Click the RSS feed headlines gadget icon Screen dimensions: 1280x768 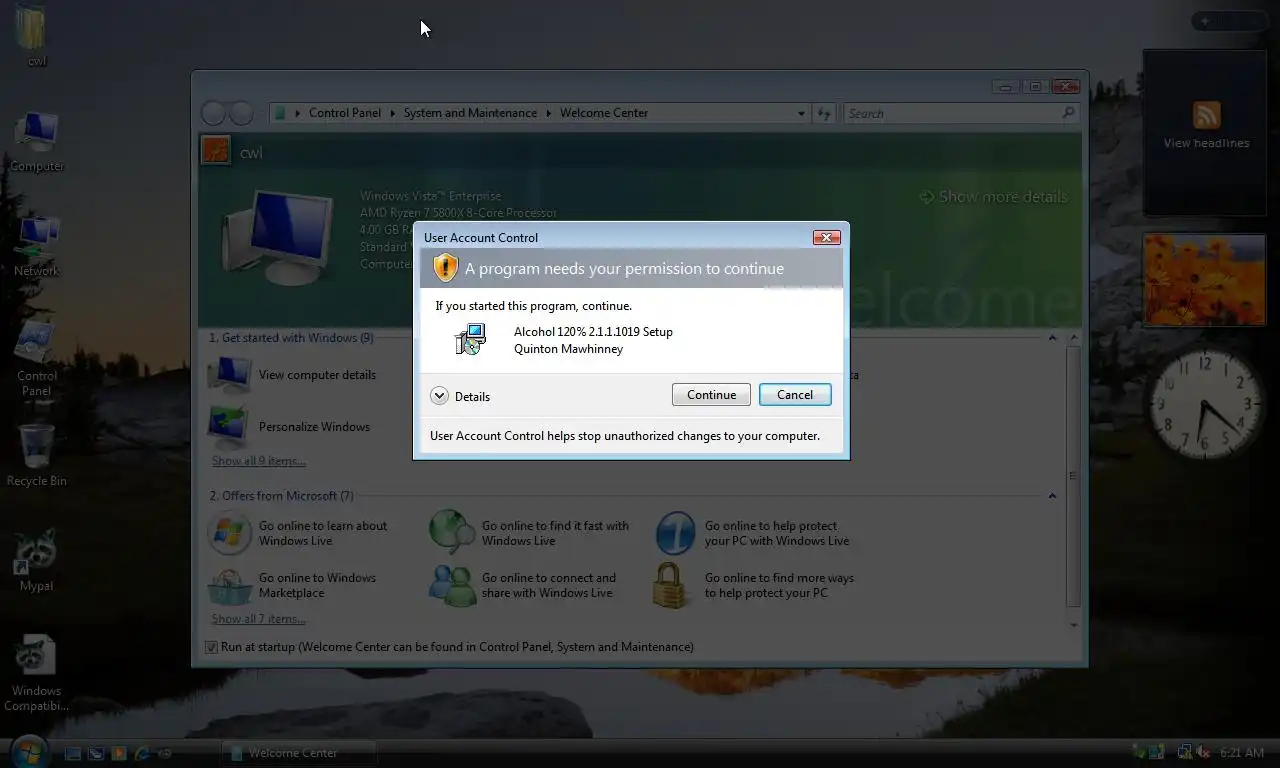[1206, 115]
